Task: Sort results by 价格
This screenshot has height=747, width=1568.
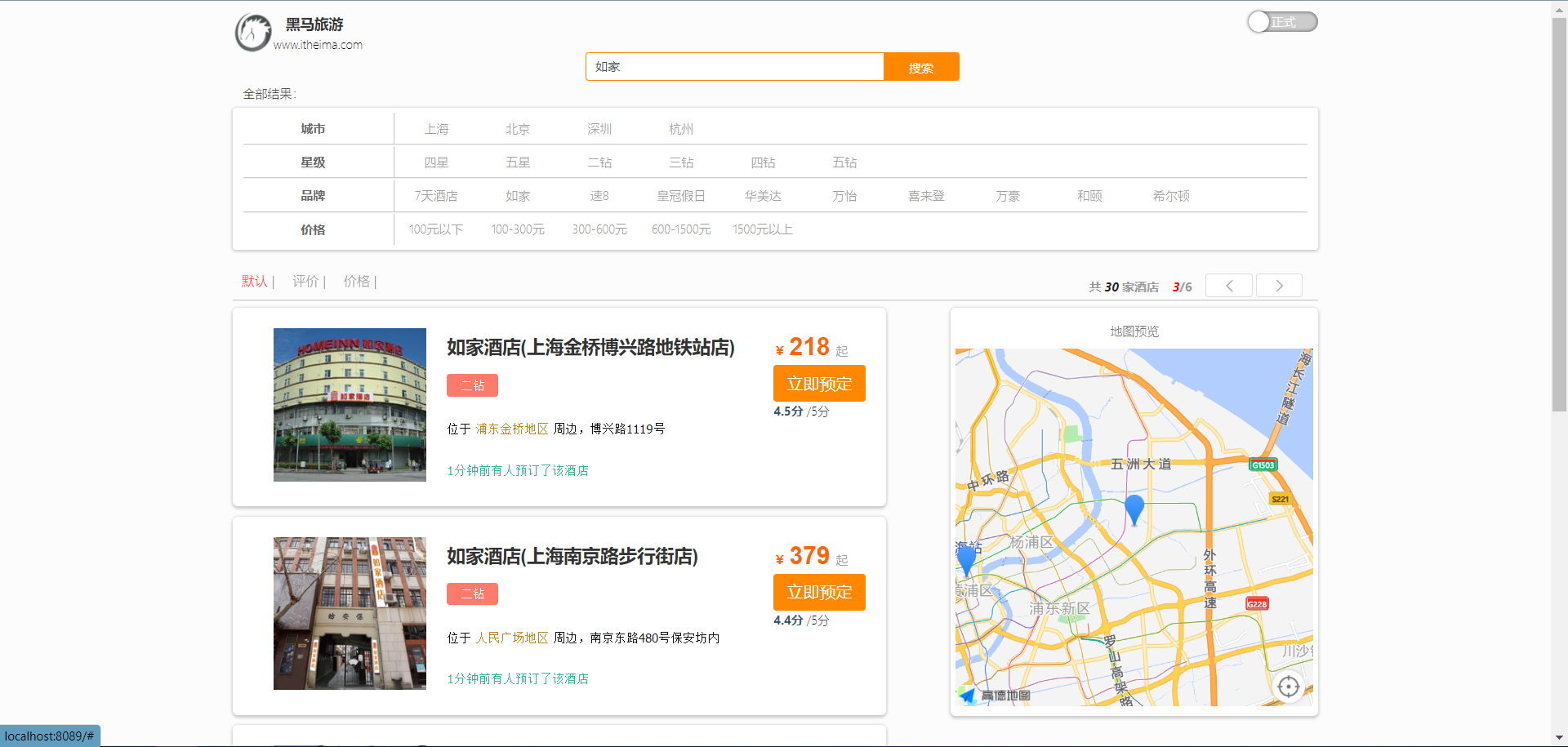Action: [356, 282]
